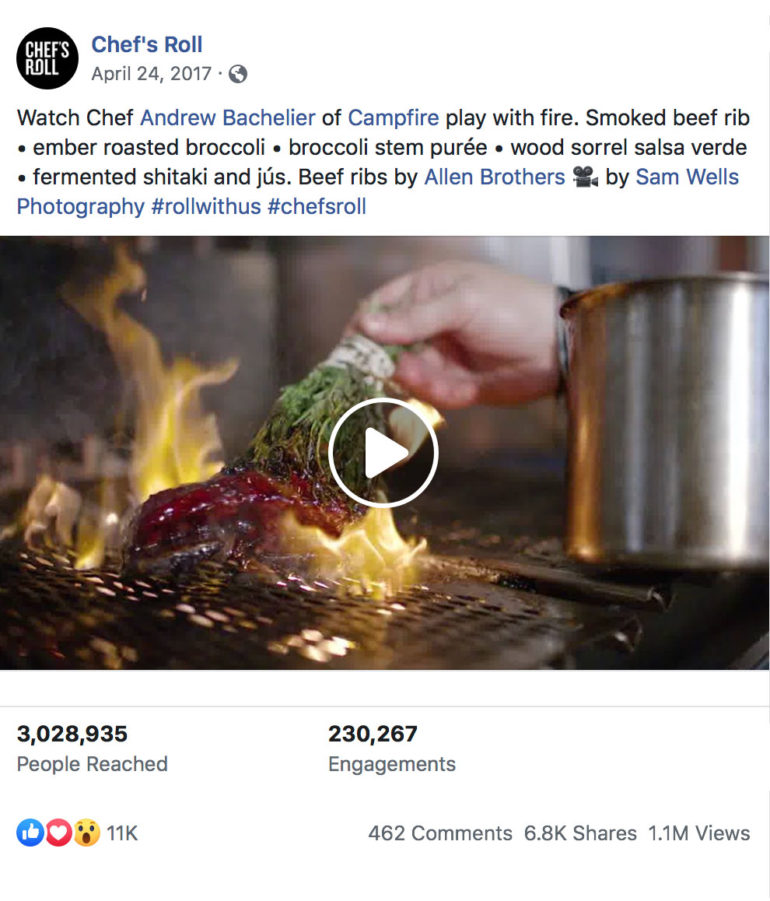Open Andrew Bachelier's profile link
Viewport: 770px width, 901px height.
tap(228, 118)
